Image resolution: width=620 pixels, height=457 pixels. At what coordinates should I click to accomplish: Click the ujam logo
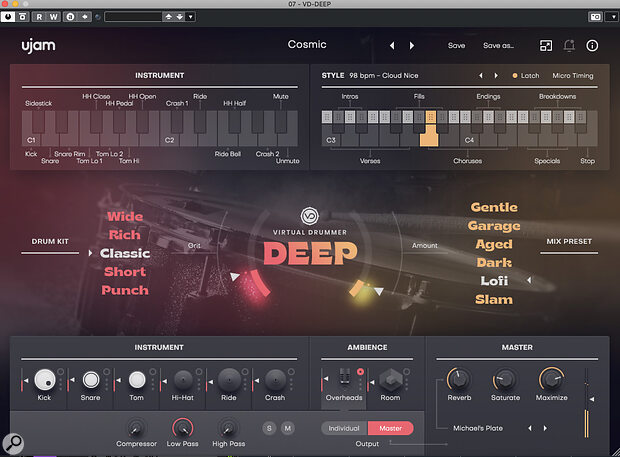pyautogui.click(x=38, y=46)
